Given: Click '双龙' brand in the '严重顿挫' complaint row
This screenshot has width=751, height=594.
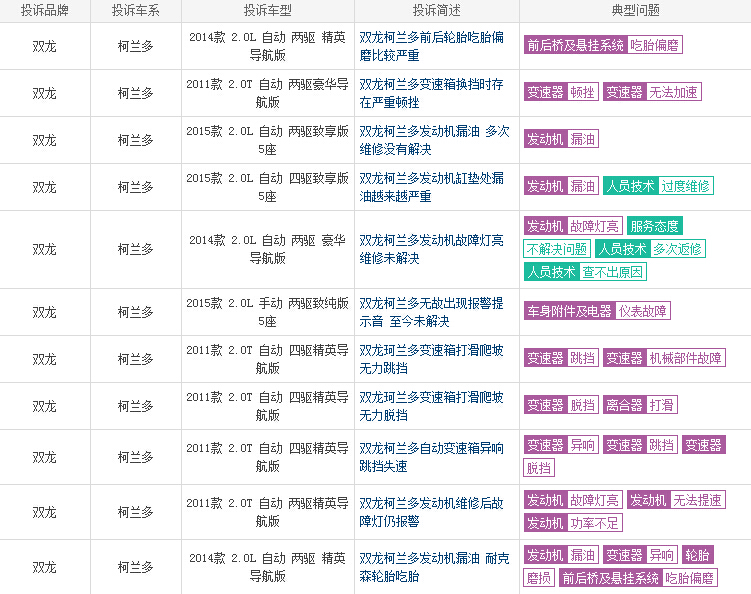Looking at the screenshot, I should 45,93.
